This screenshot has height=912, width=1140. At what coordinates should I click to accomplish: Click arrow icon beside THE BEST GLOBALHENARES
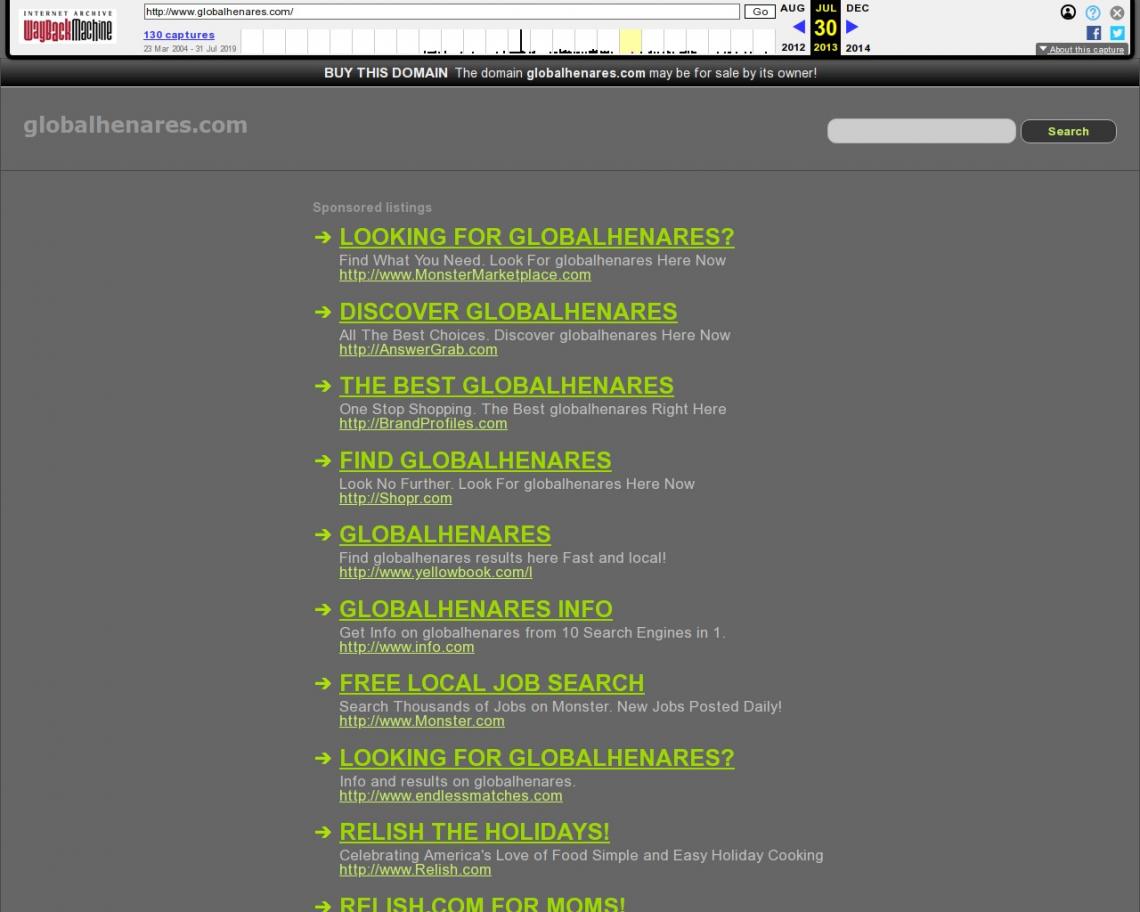tap(323, 387)
